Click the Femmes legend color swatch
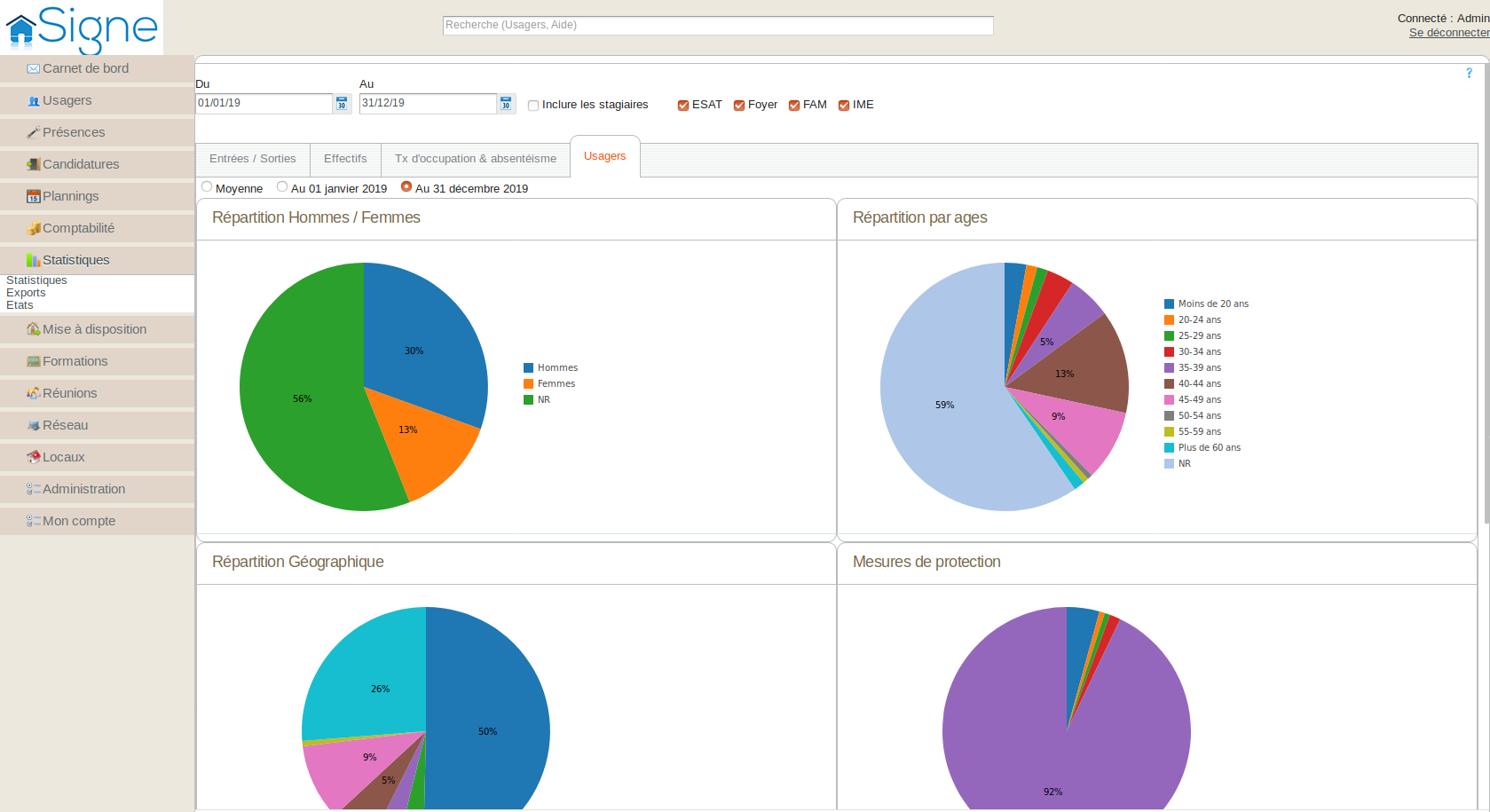The width and height of the screenshot is (1490, 812). tap(528, 383)
